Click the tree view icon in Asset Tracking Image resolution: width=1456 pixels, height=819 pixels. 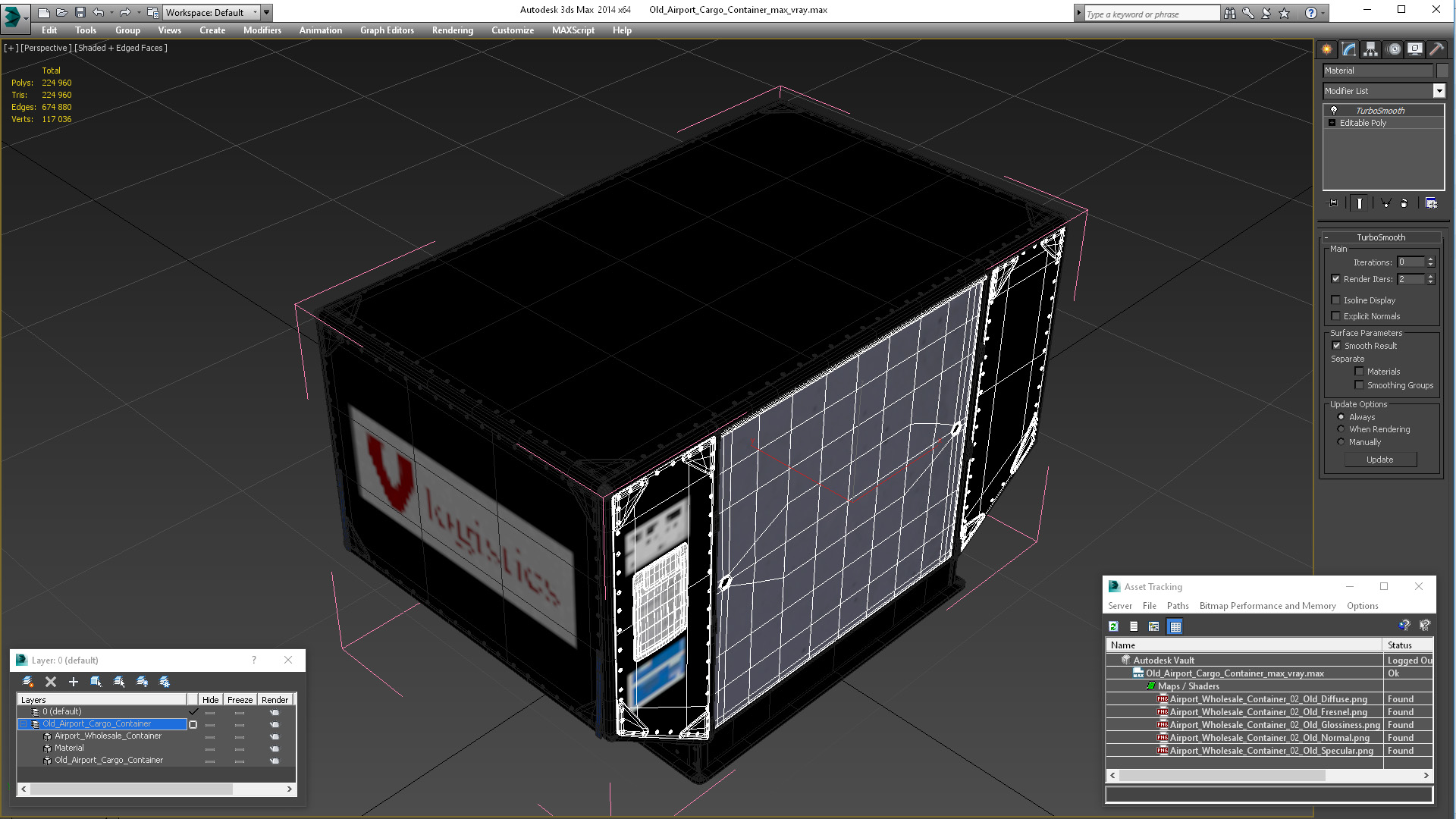pos(1154,626)
